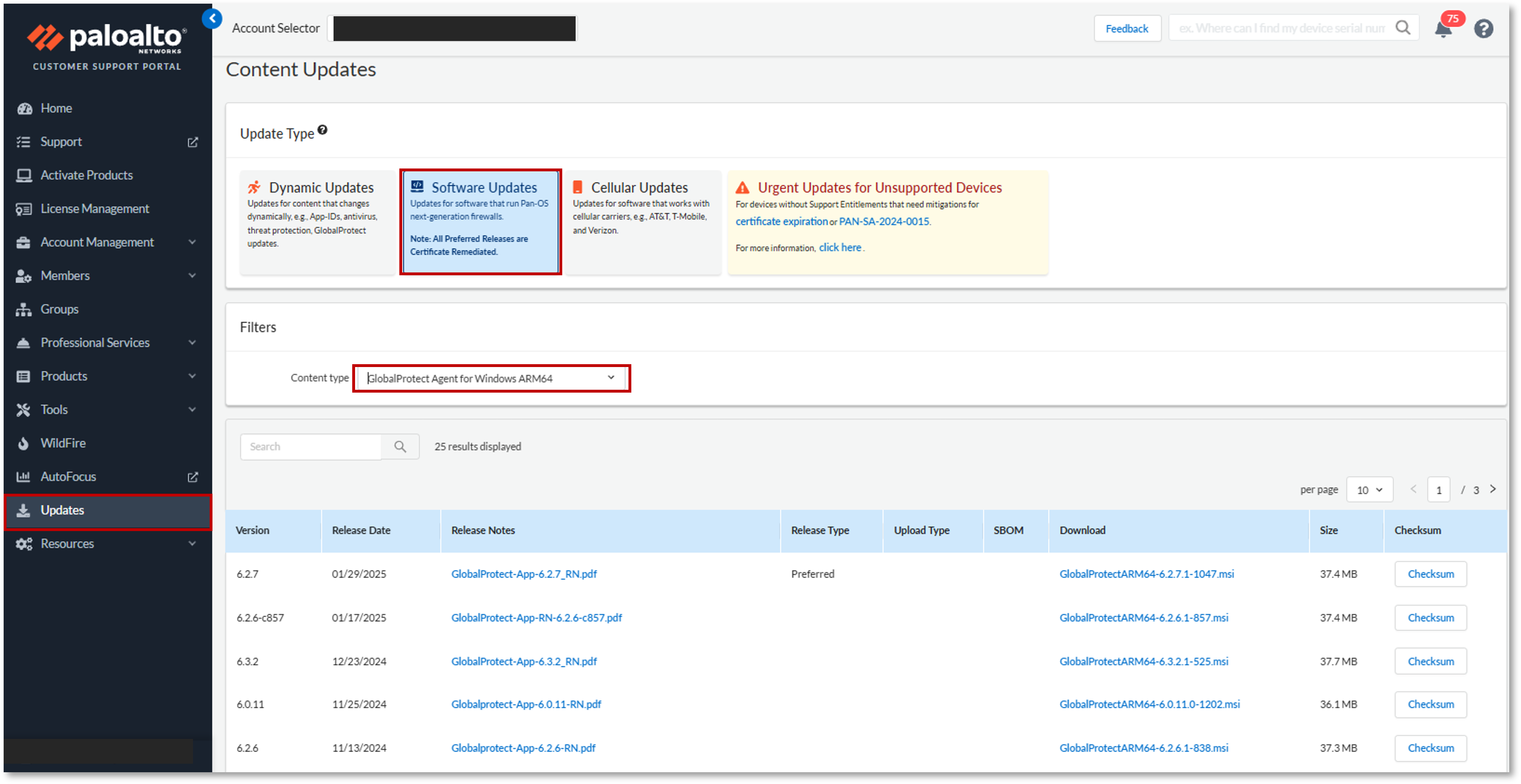Show Checksum for version 6.2.7

click(x=1430, y=575)
